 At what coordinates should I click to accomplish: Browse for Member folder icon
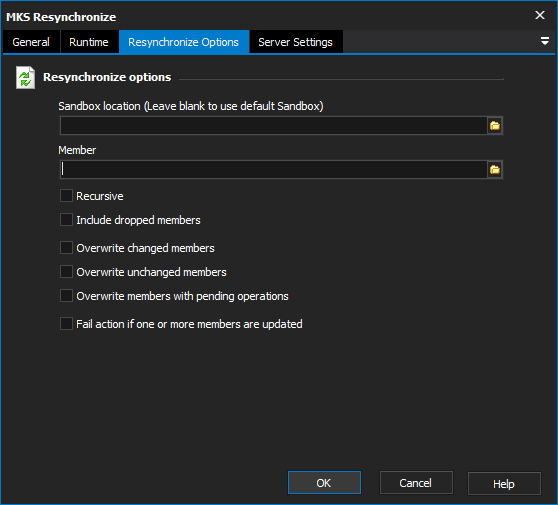coord(495,169)
